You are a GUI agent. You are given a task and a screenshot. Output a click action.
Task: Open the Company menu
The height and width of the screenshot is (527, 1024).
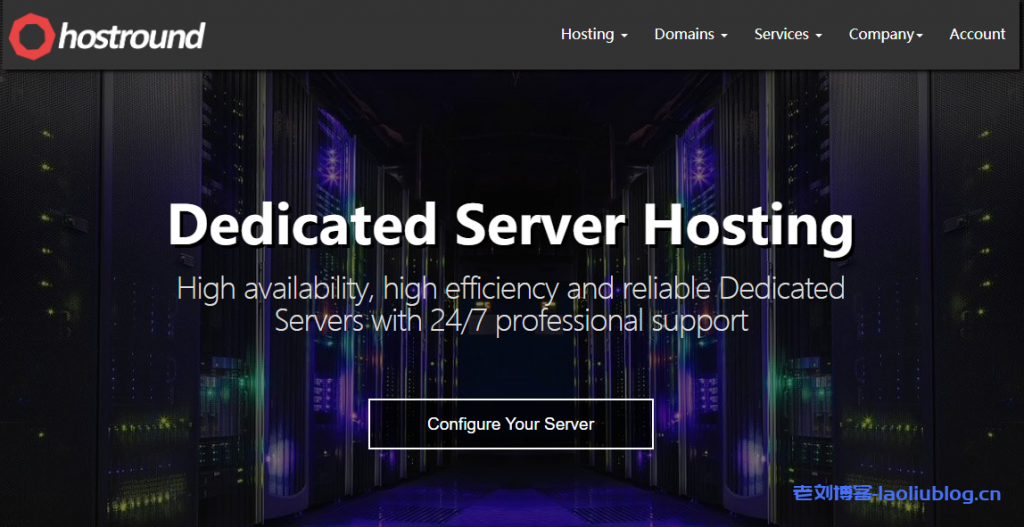pos(881,34)
